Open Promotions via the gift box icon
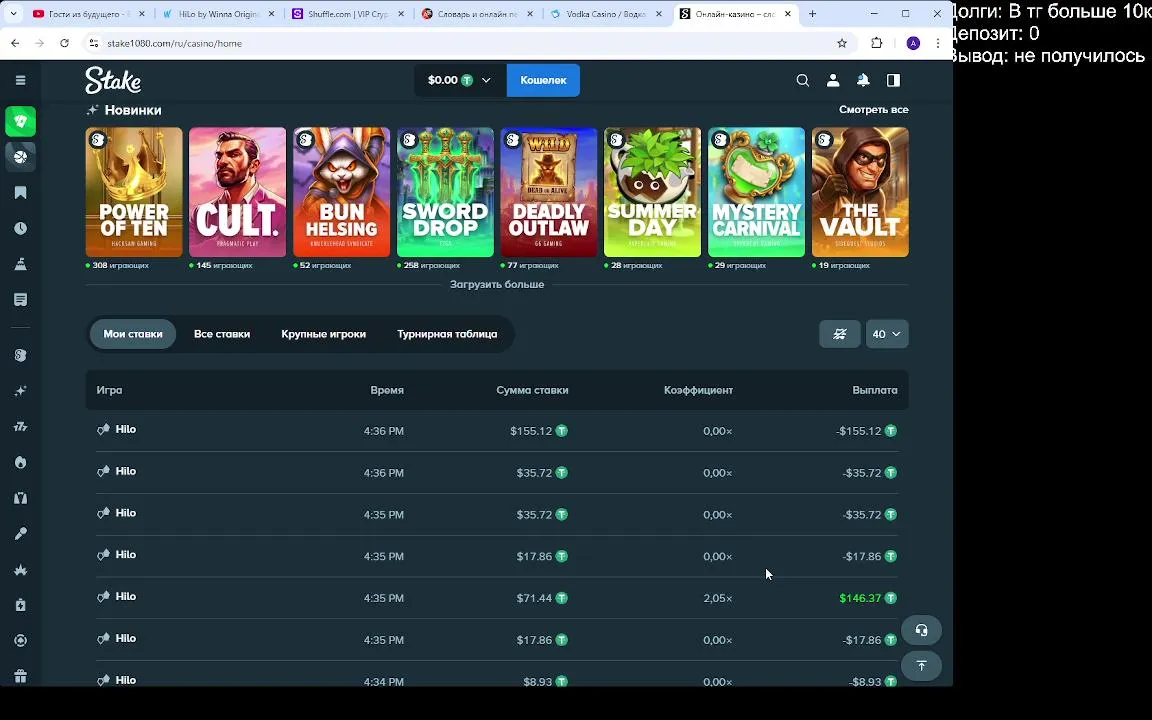 tap(21, 676)
